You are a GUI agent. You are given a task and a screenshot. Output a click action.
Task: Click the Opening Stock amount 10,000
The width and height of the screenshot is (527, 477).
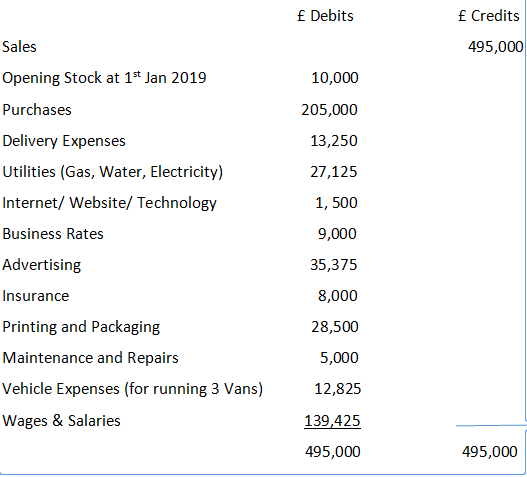[x=335, y=78]
